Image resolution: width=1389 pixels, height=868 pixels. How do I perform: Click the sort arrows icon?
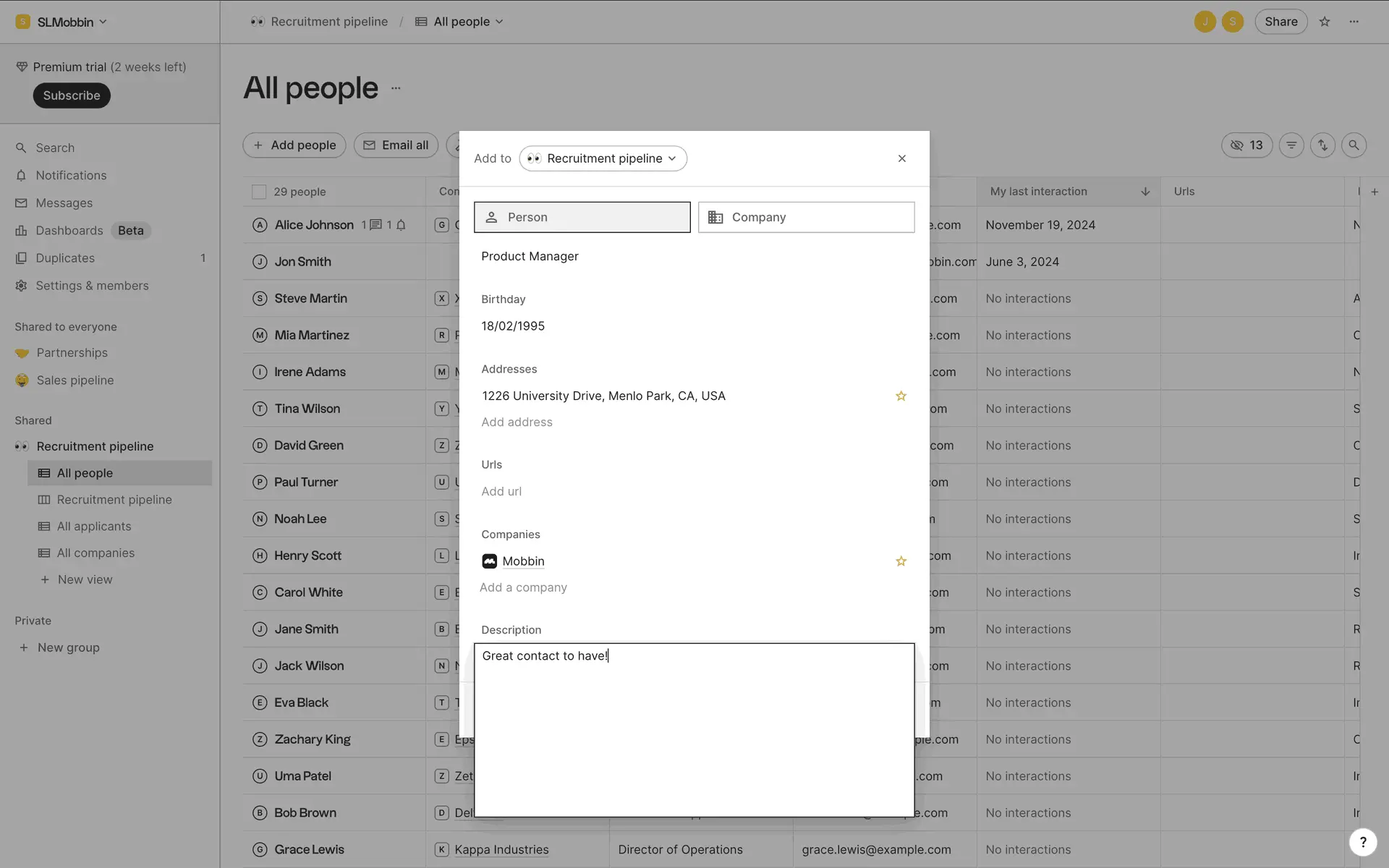(1322, 145)
